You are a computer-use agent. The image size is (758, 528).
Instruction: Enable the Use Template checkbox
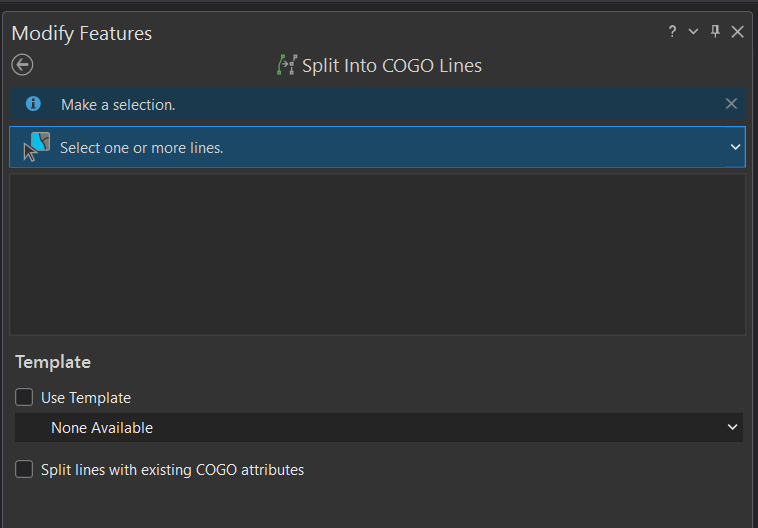24,397
